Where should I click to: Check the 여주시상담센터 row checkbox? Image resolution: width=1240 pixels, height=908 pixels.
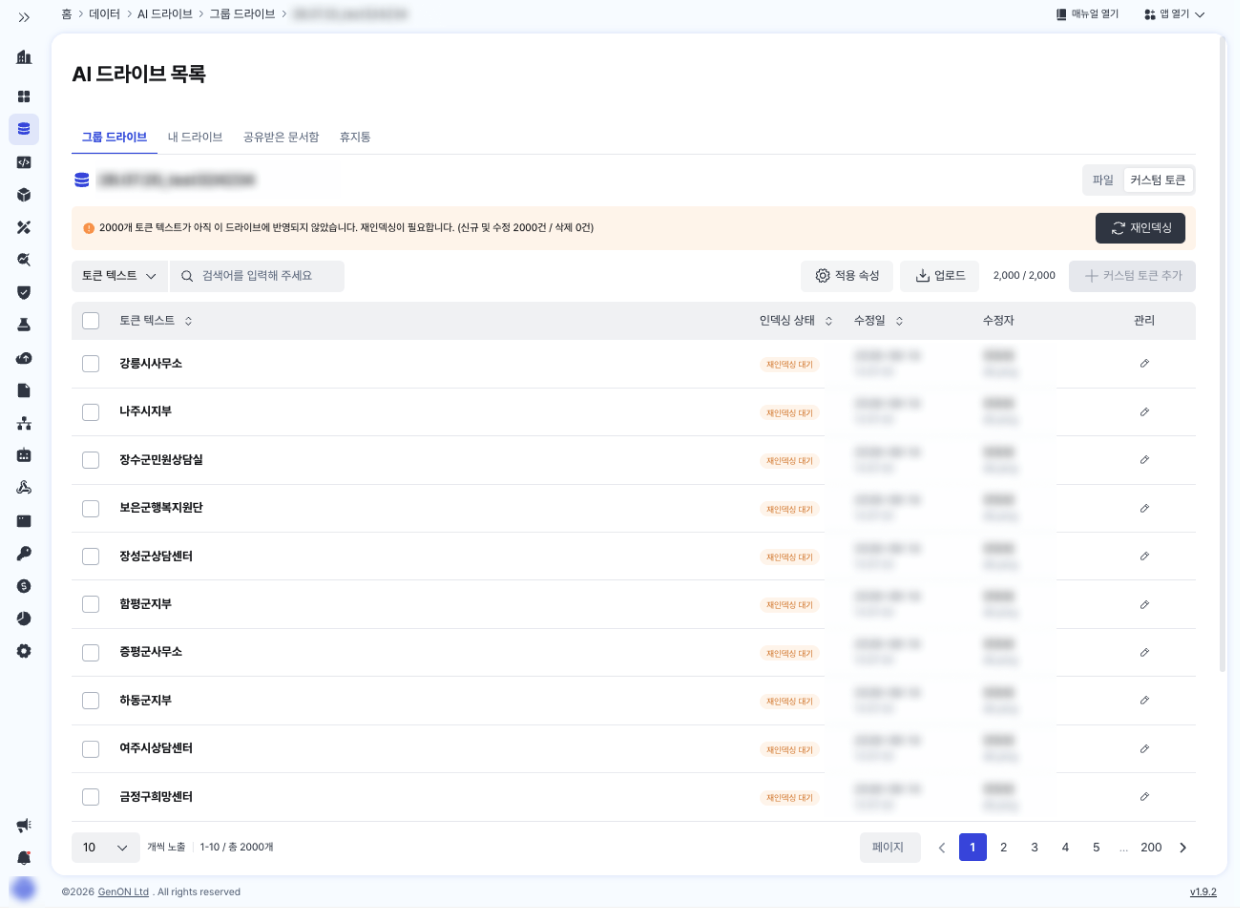coord(91,749)
